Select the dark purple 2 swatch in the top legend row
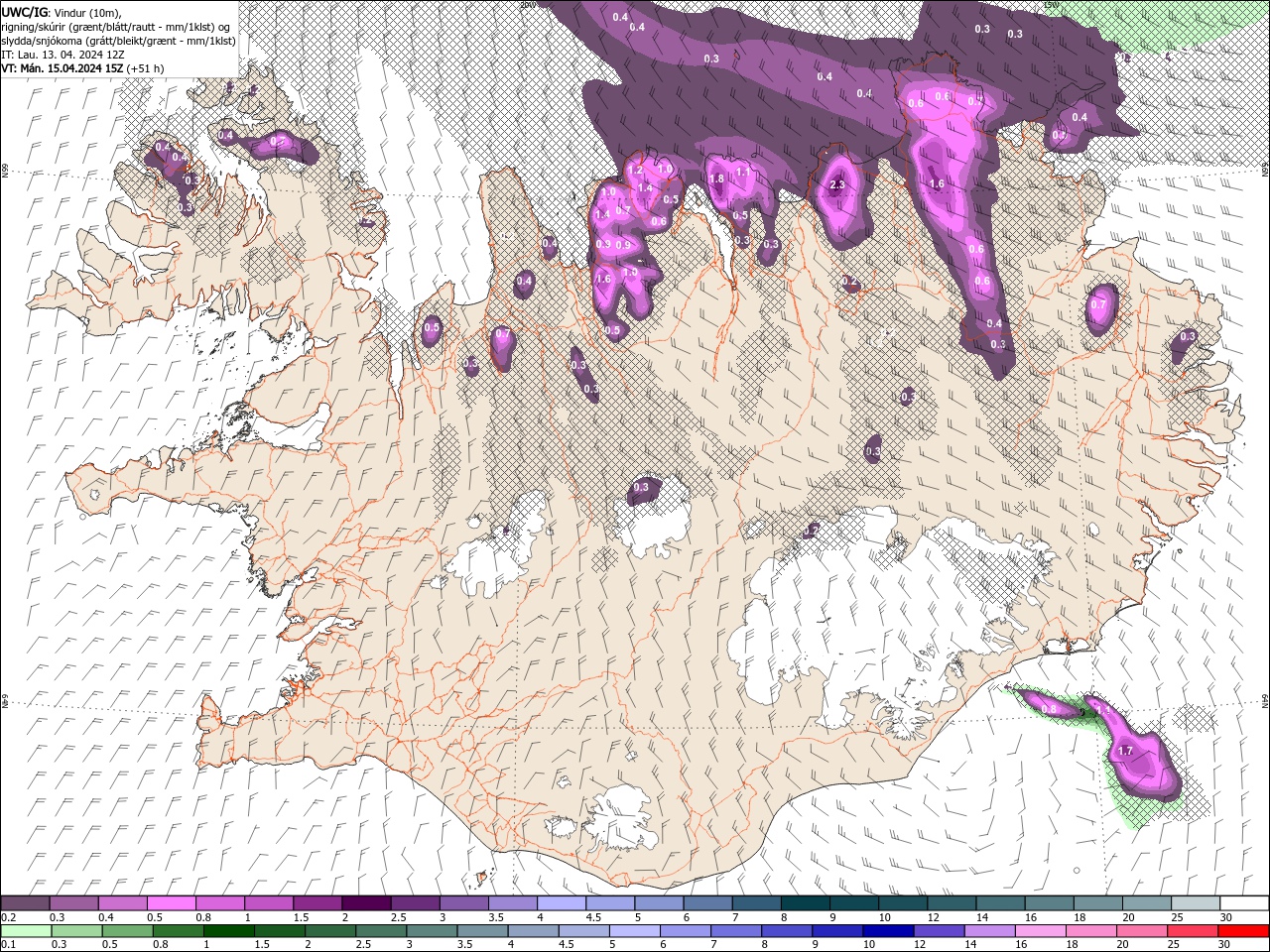The image size is (1270, 952). (x=366, y=904)
